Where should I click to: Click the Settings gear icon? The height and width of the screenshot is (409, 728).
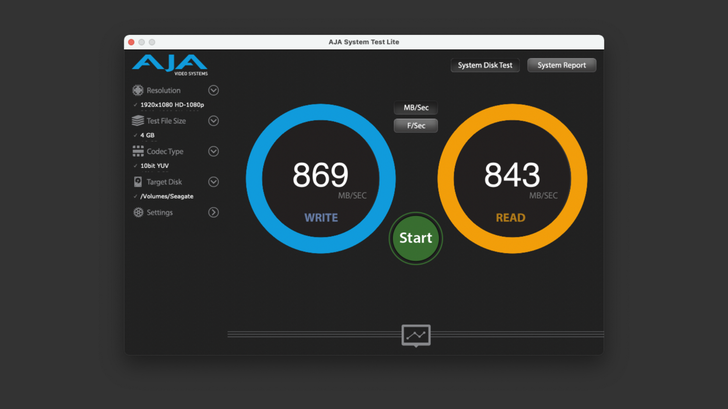pos(138,212)
